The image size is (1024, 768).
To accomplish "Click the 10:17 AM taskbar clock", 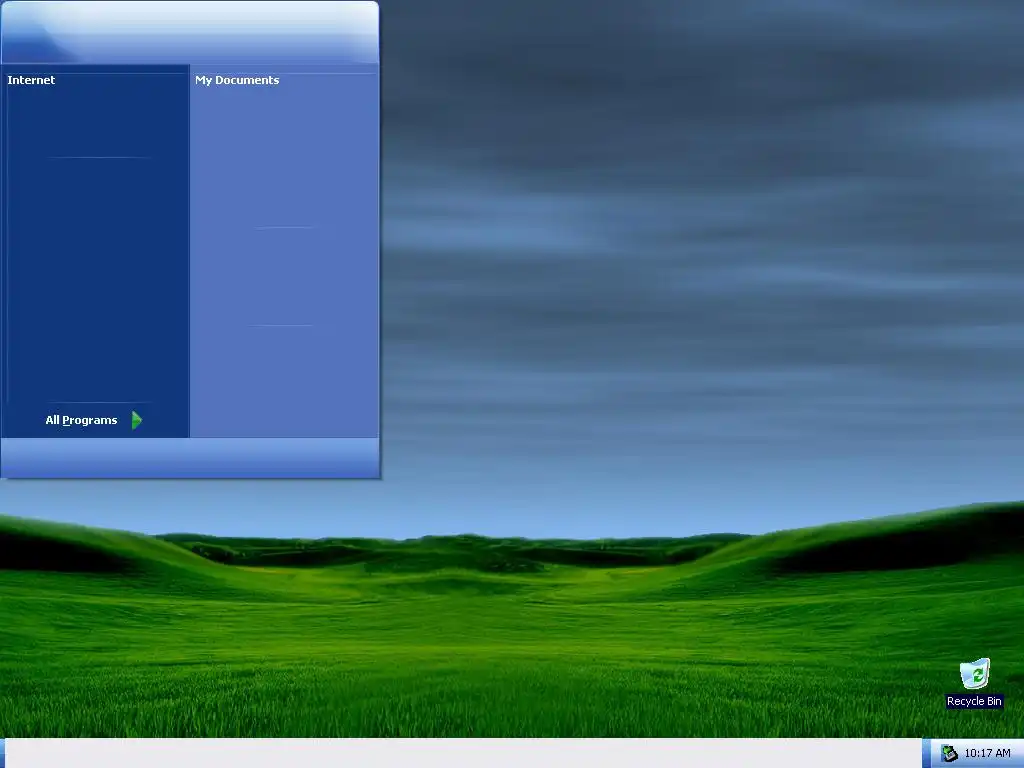I will coord(987,754).
